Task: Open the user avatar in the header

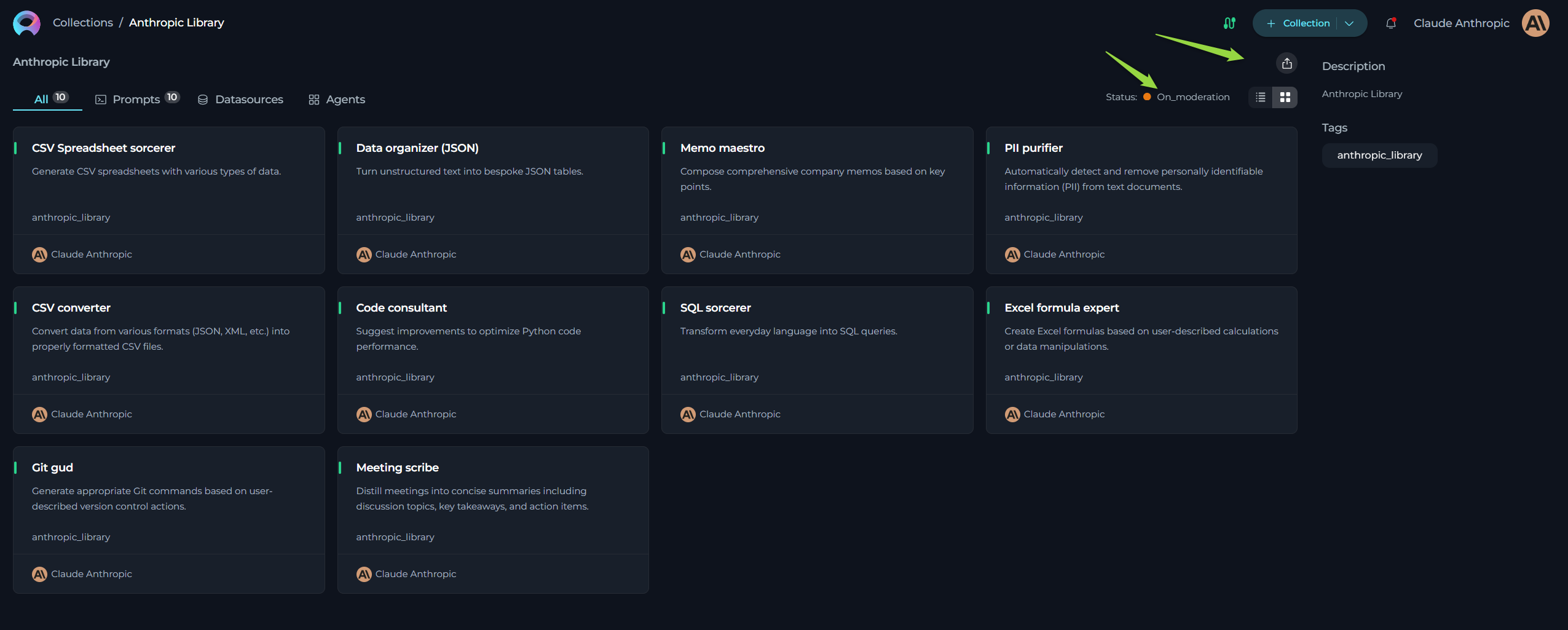Action: tap(1535, 23)
